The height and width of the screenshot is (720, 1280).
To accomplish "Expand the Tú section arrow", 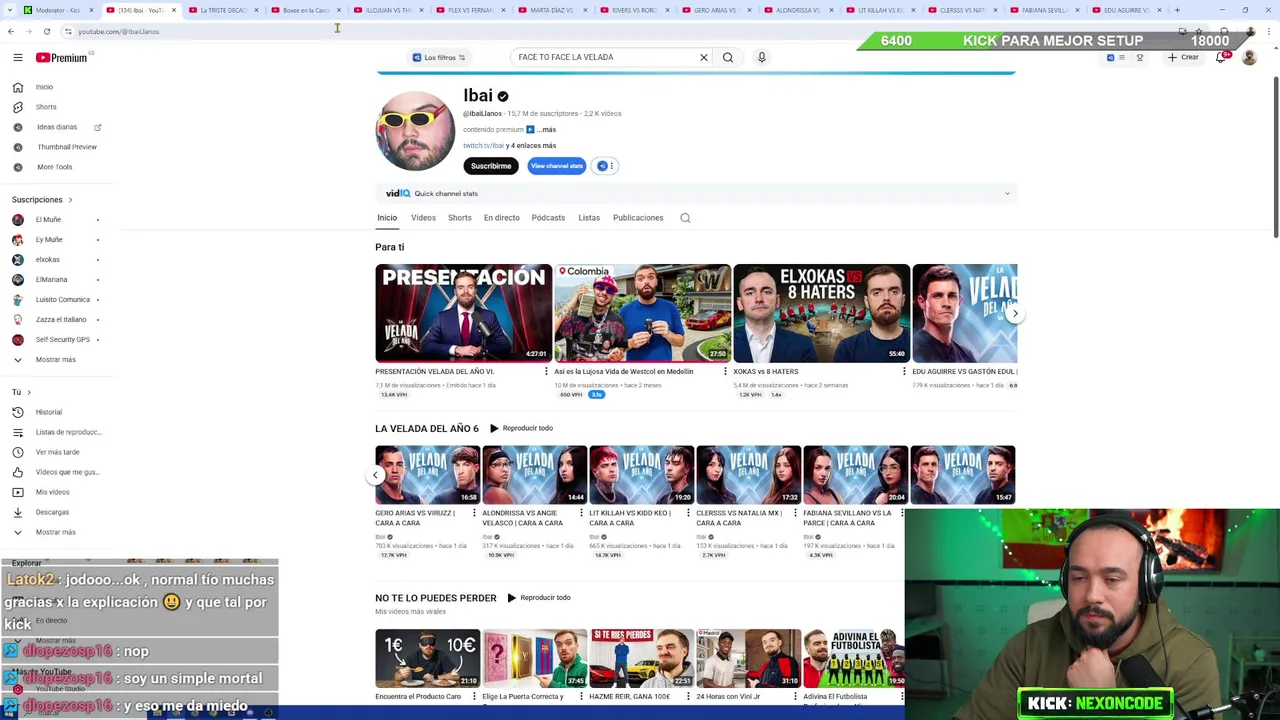I will [x=28, y=392].
